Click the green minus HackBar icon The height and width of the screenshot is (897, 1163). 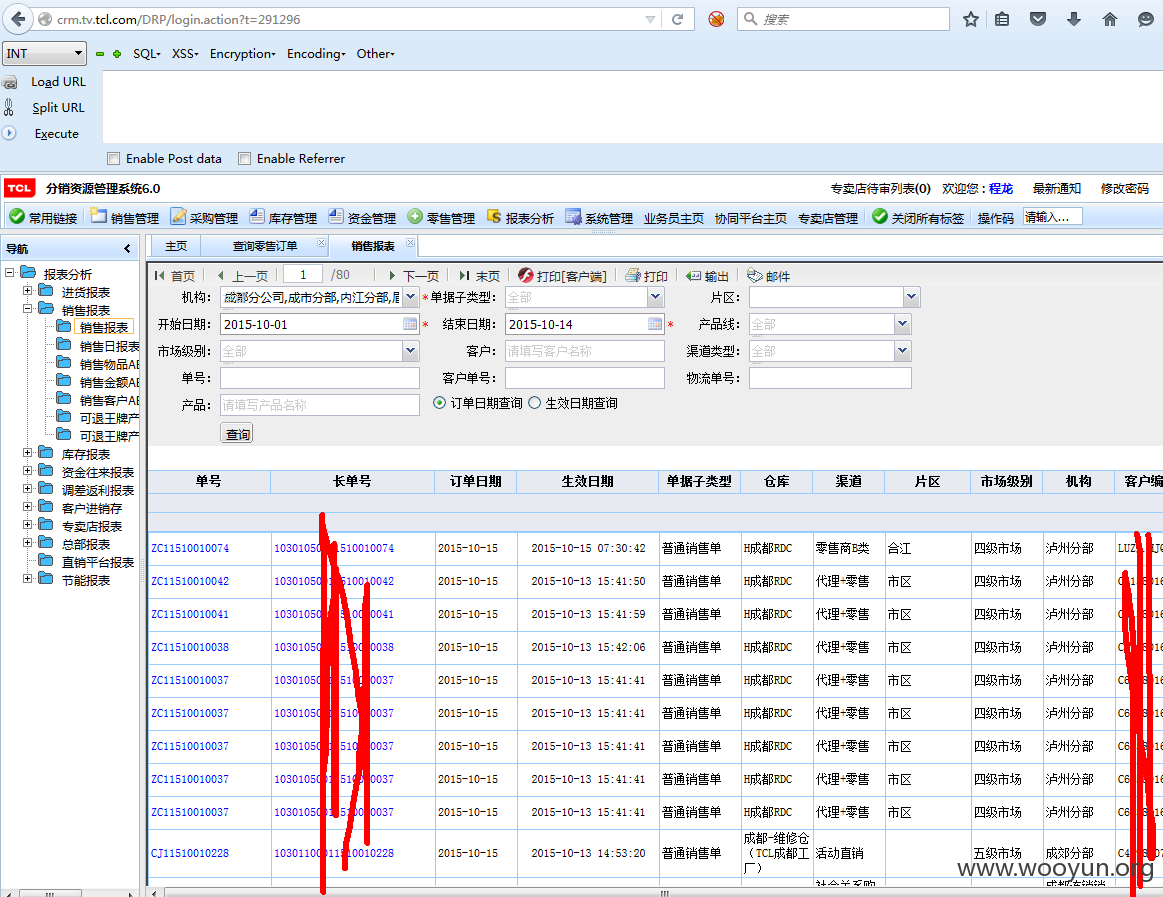[100, 53]
